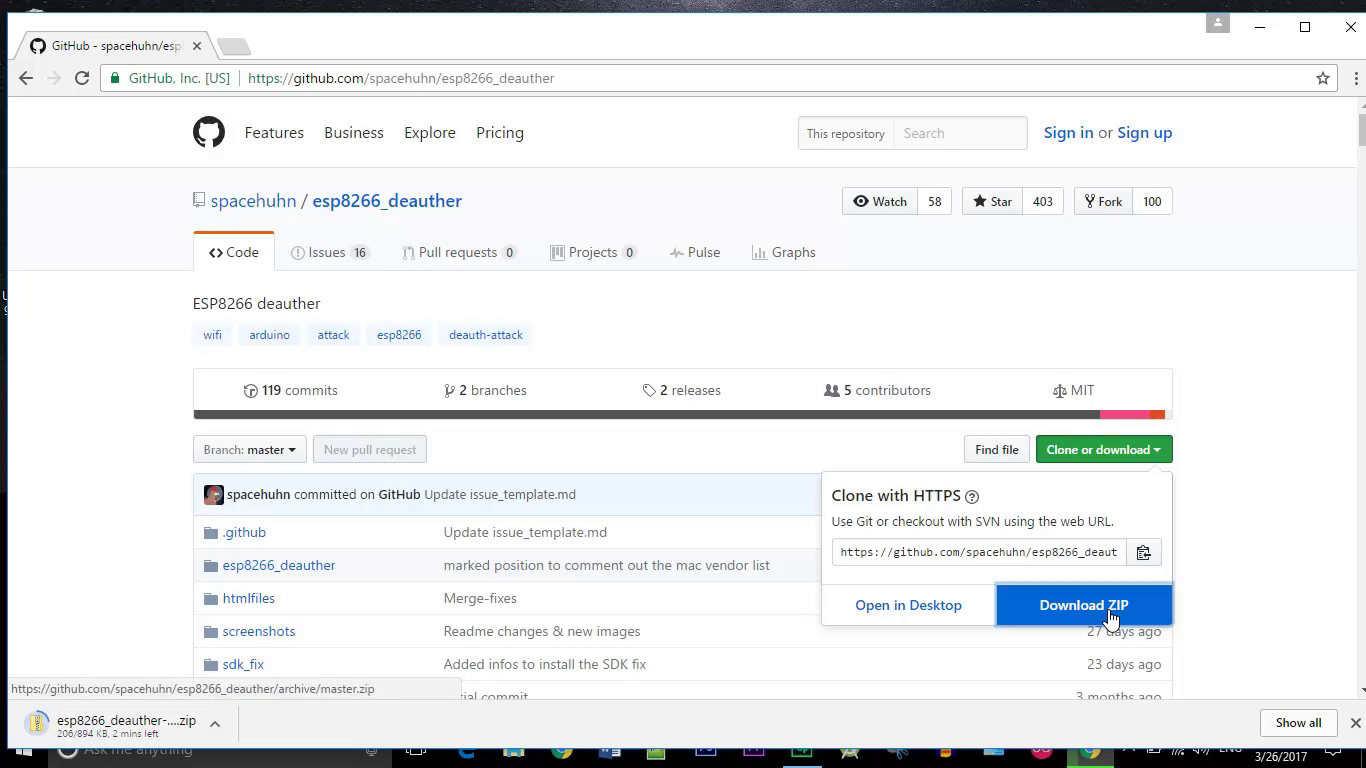This screenshot has height=768, width=1366.
Task: Open commit "Readme changes & new images"
Action: (x=542, y=632)
